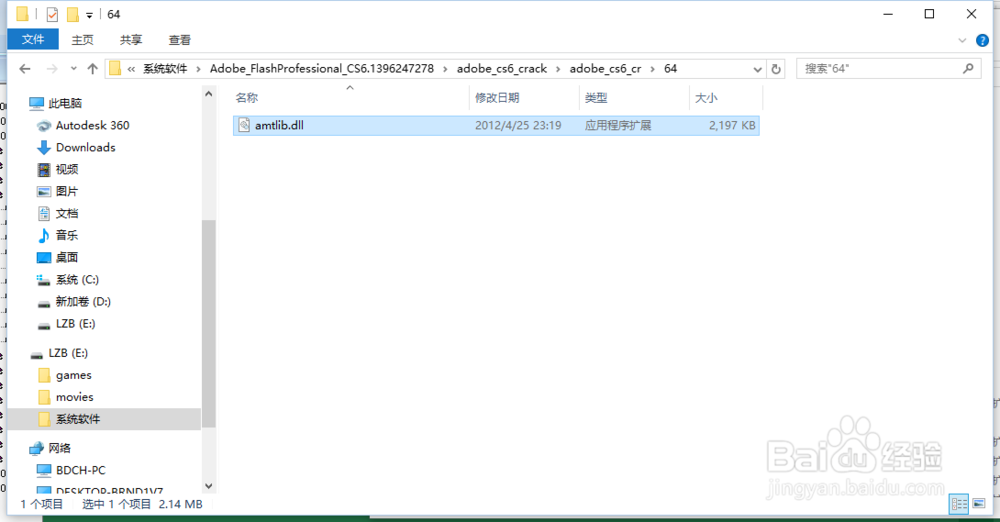The image size is (1000, 522).
Task: Click the Downloads blue arrow icon
Action: (x=43, y=147)
